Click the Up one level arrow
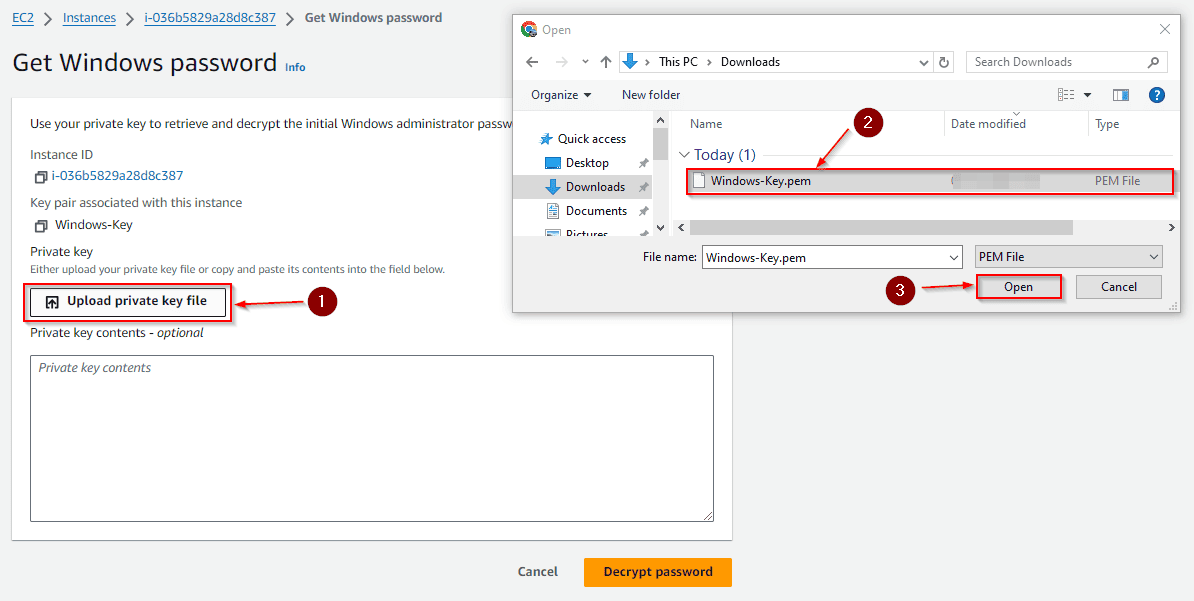 pyautogui.click(x=606, y=62)
